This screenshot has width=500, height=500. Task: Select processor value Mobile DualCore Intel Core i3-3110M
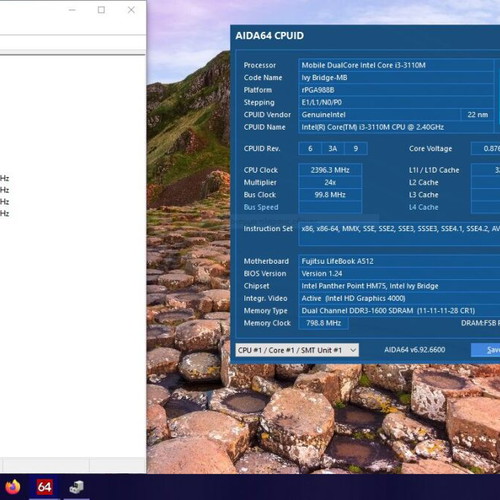(396, 65)
